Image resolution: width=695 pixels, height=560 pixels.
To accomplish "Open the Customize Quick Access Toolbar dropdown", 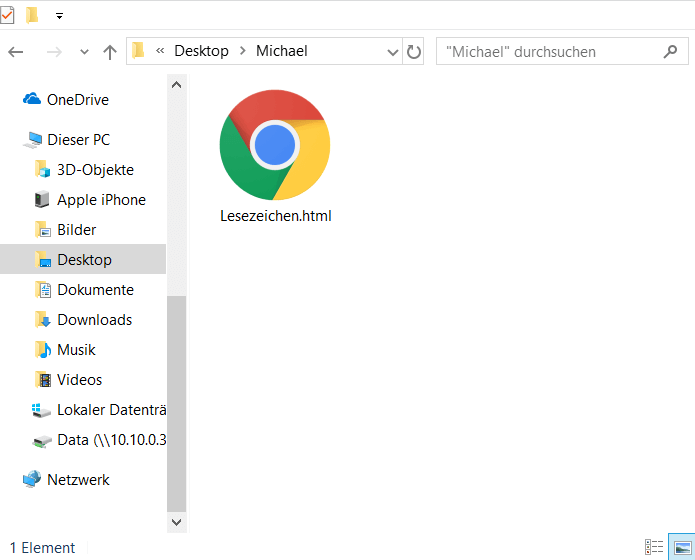I will pyautogui.click(x=59, y=16).
